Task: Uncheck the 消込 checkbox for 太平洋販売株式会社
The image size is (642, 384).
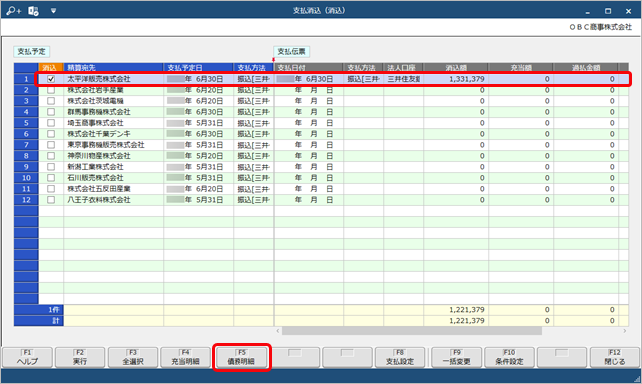Action: click(x=51, y=79)
